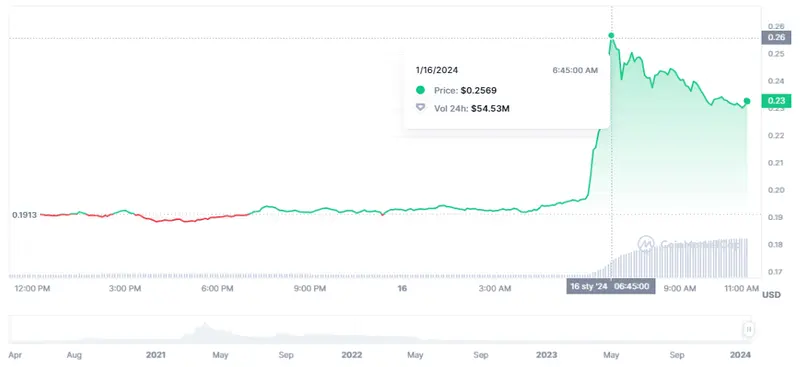The height and width of the screenshot is (367, 800).
Task: Click the $0.2569 price in tooltip
Action: click(x=479, y=90)
